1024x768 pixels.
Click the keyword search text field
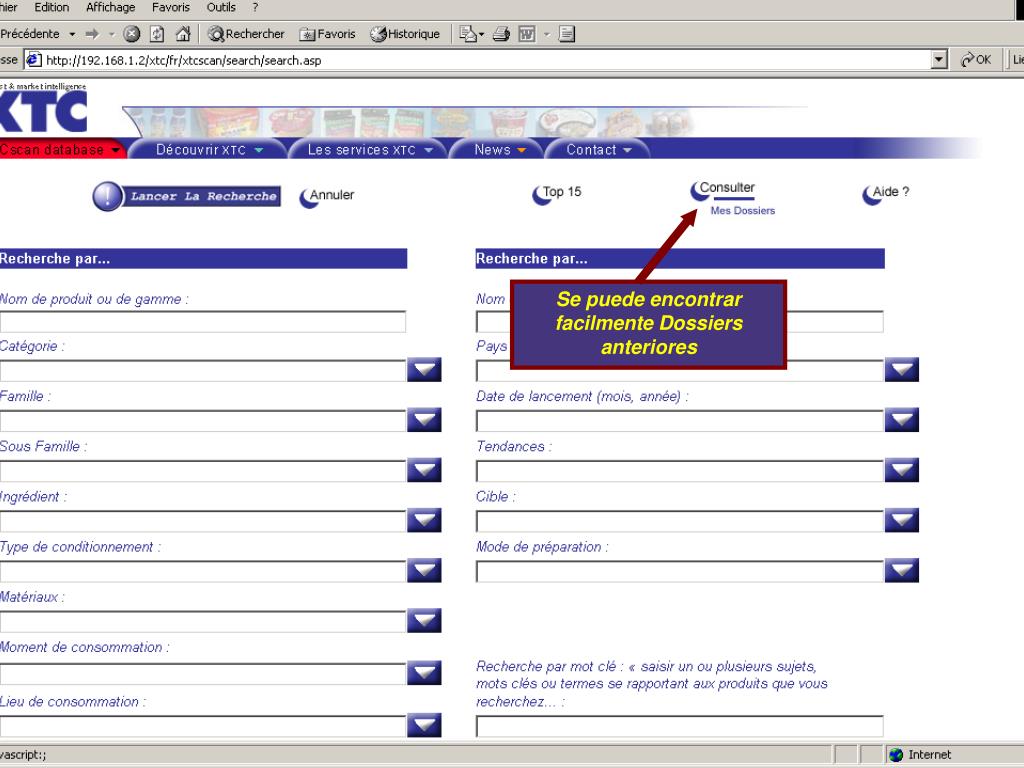click(680, 726)
